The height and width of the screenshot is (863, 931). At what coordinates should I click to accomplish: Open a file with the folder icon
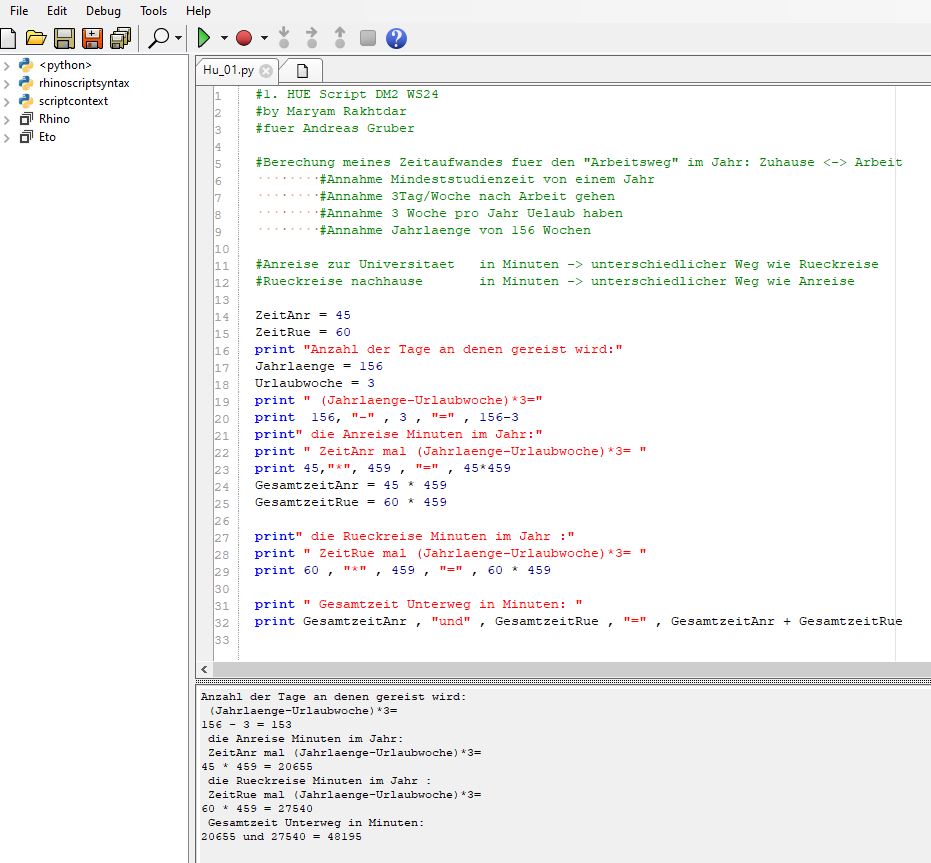(37, 38)
